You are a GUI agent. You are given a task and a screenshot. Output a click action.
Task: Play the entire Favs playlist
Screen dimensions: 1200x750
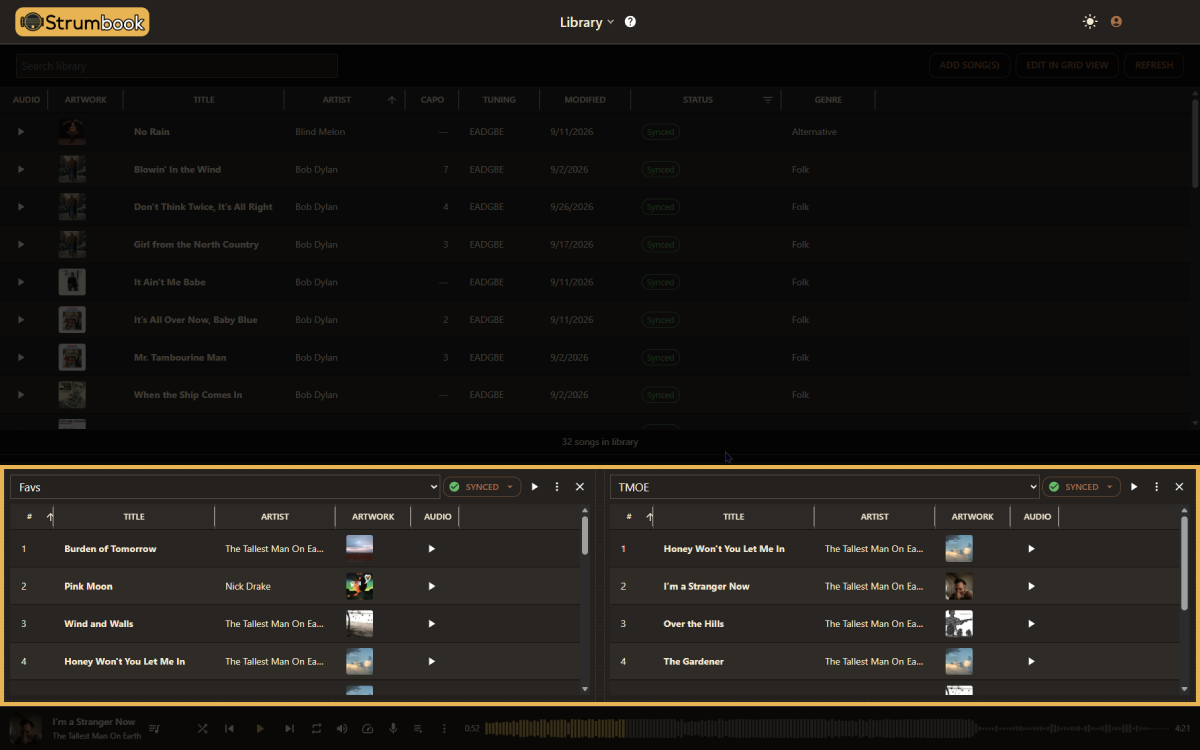pos(535,487)
